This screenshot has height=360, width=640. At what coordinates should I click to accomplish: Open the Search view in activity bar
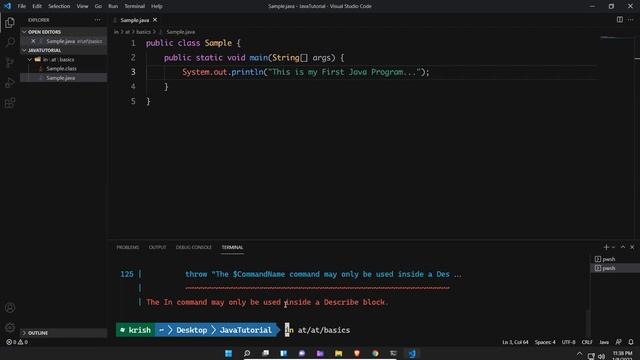pos(10,42)
